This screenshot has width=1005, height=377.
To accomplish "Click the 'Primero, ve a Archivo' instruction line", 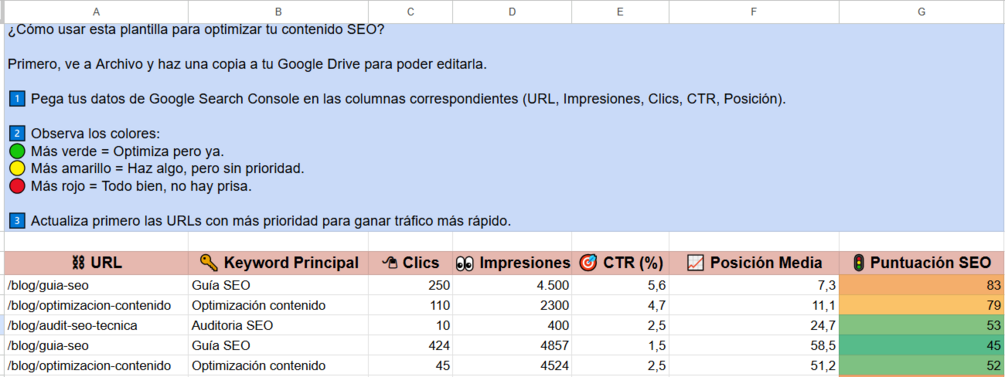I will [248, 65].
